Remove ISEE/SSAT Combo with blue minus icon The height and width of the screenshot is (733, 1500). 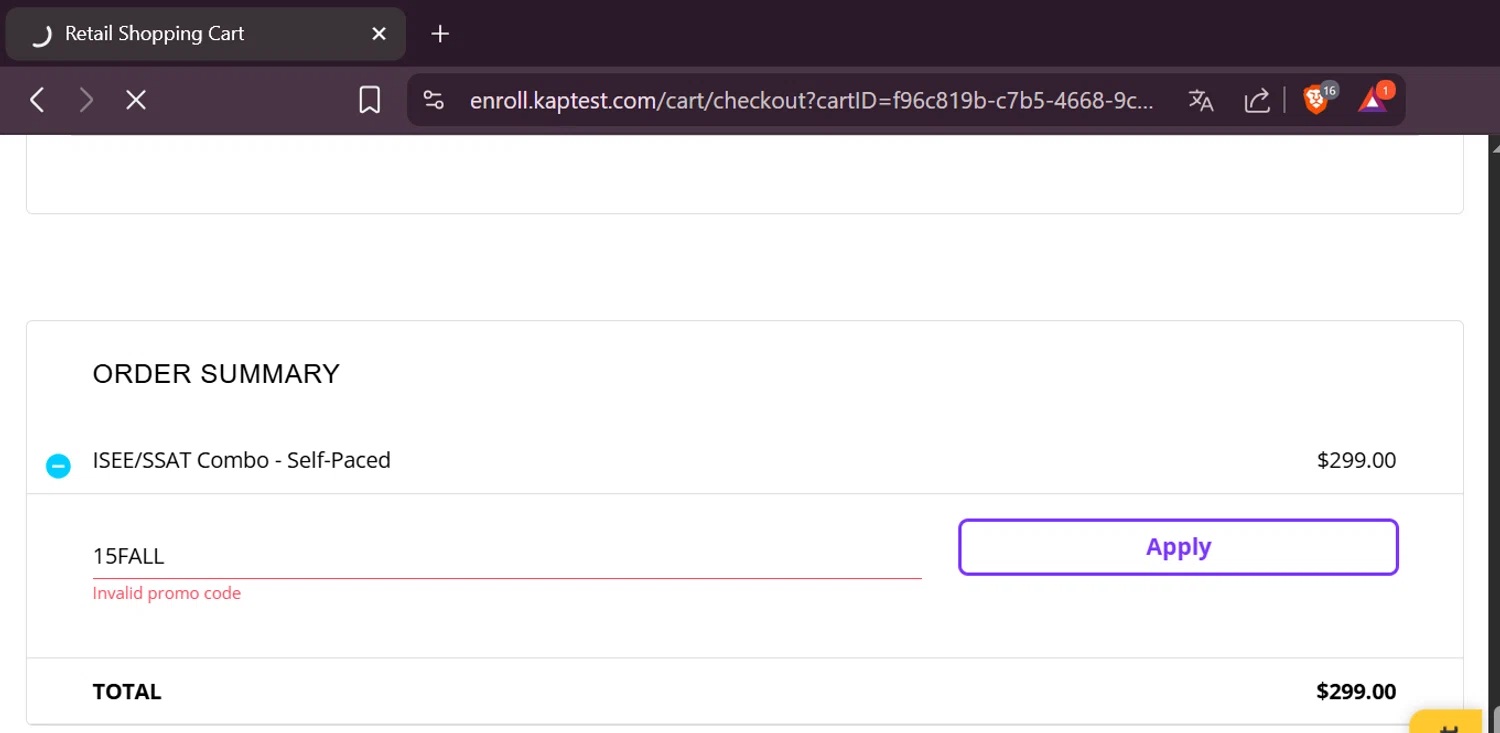click(x=58, y=466)
